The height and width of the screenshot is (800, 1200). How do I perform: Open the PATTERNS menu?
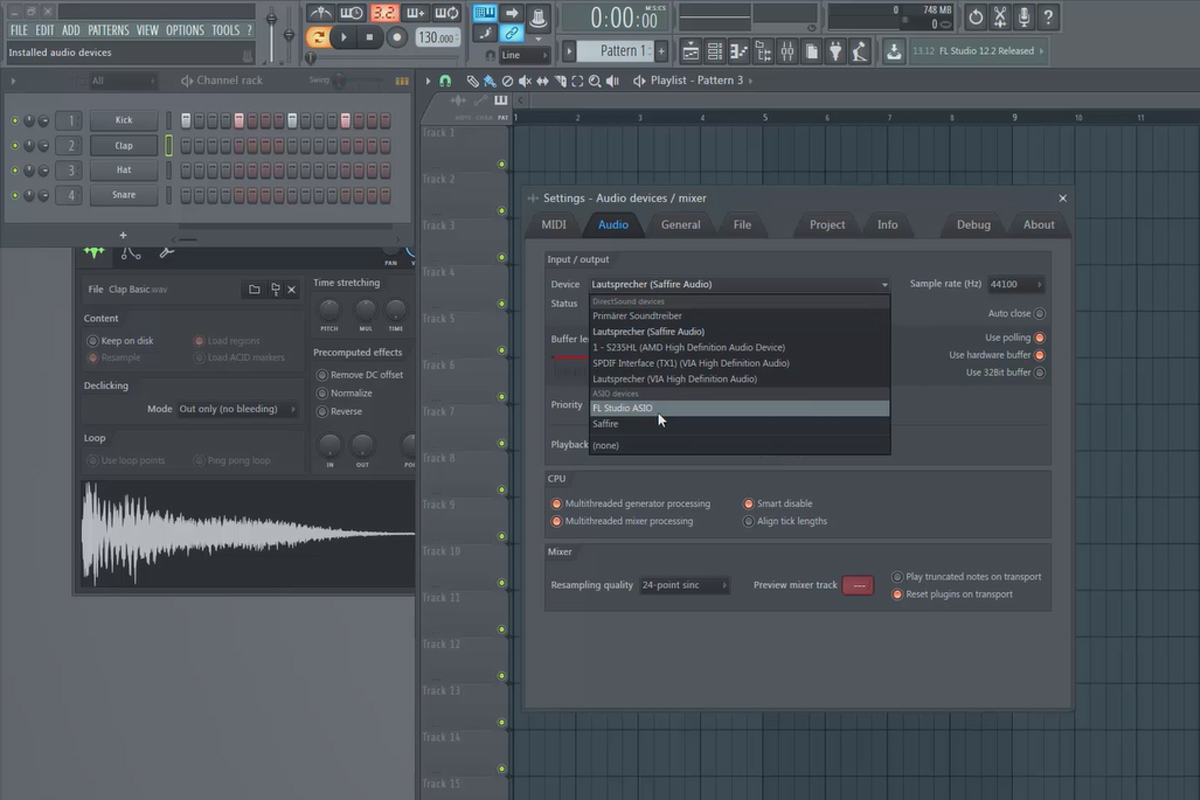pyautogui.click(x=108, y=30)
